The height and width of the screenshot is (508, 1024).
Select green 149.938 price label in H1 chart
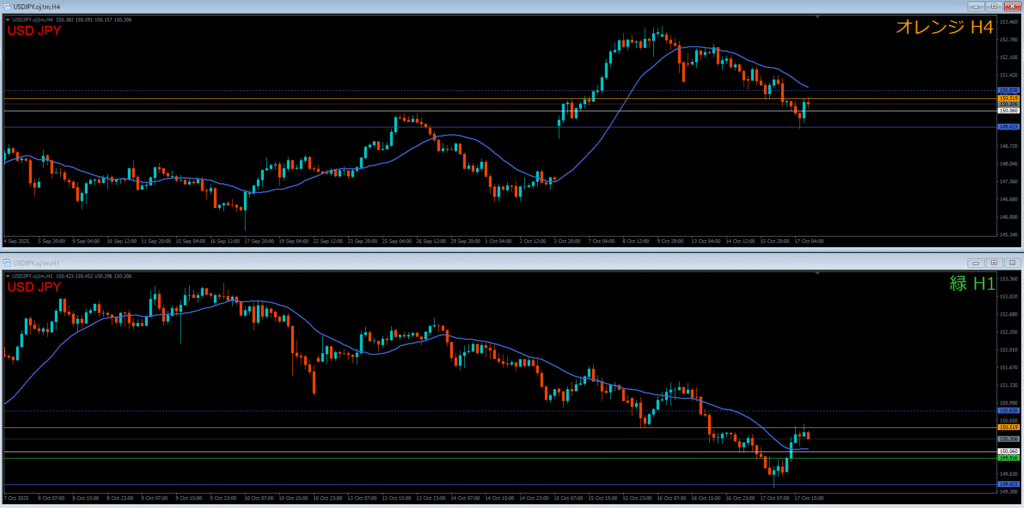1009,458
